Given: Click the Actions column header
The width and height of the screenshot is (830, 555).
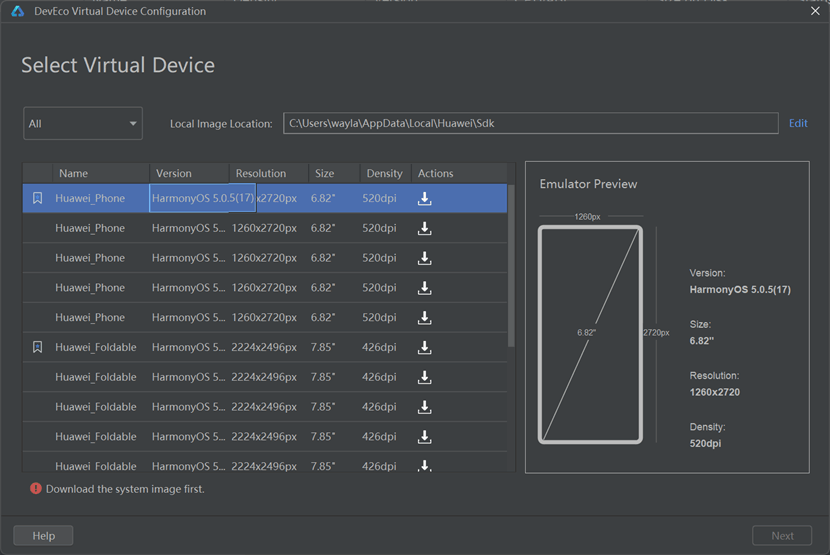Looking at the screenshot, I should pos(459,173).
